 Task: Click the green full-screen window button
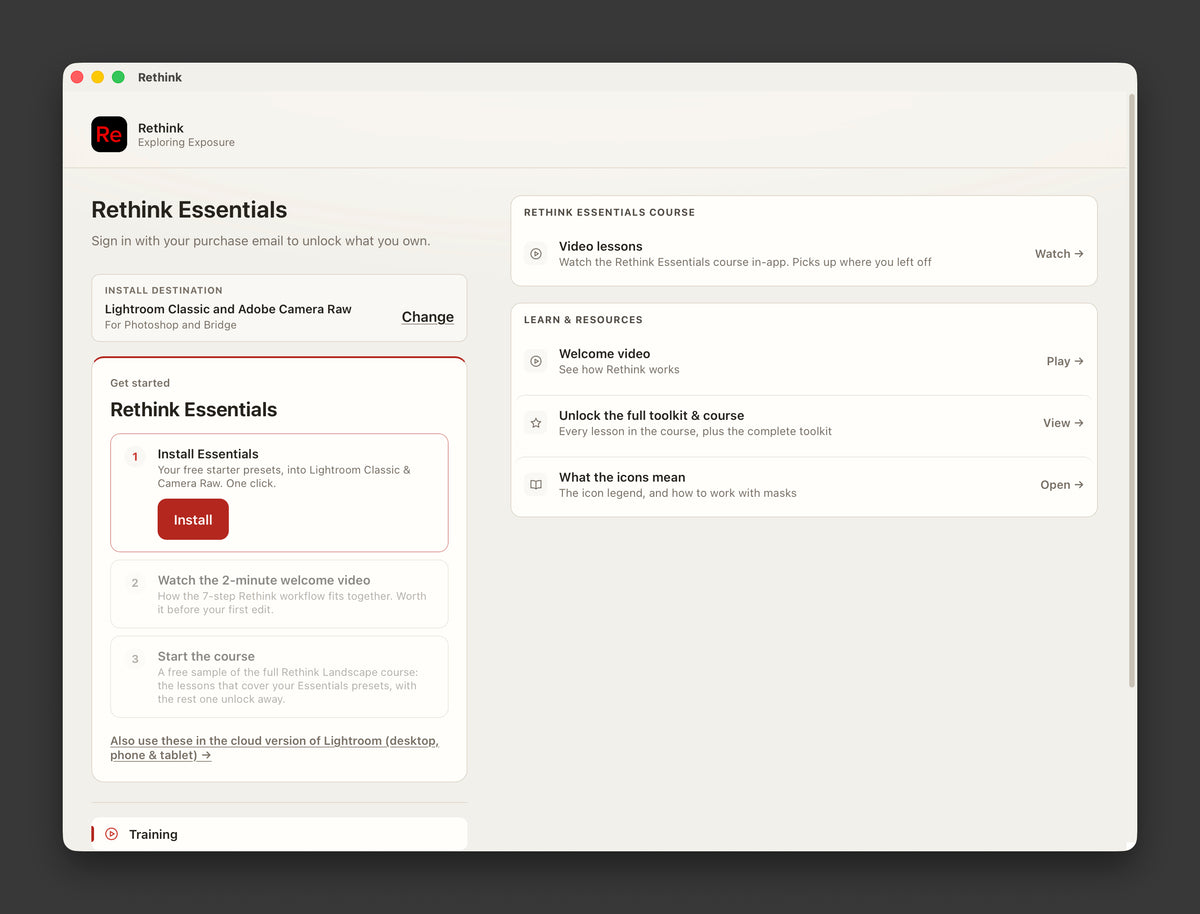[118, 77]
